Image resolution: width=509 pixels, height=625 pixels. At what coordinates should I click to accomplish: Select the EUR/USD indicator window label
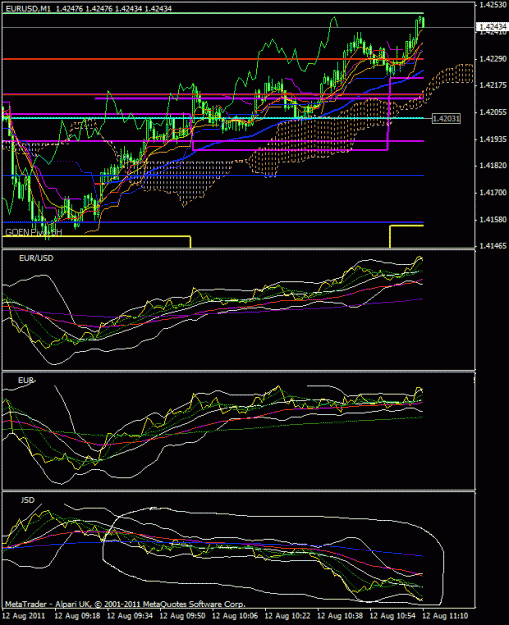(36, 258)
